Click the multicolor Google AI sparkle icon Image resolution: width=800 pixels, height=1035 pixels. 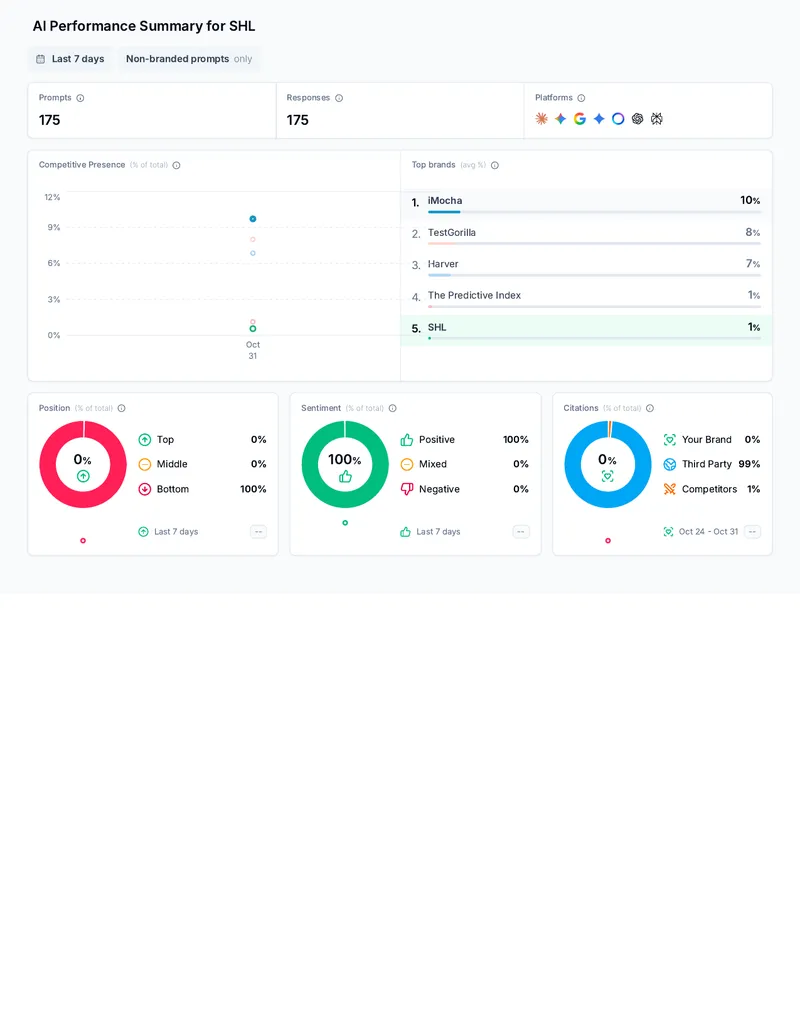pos(560,119)
